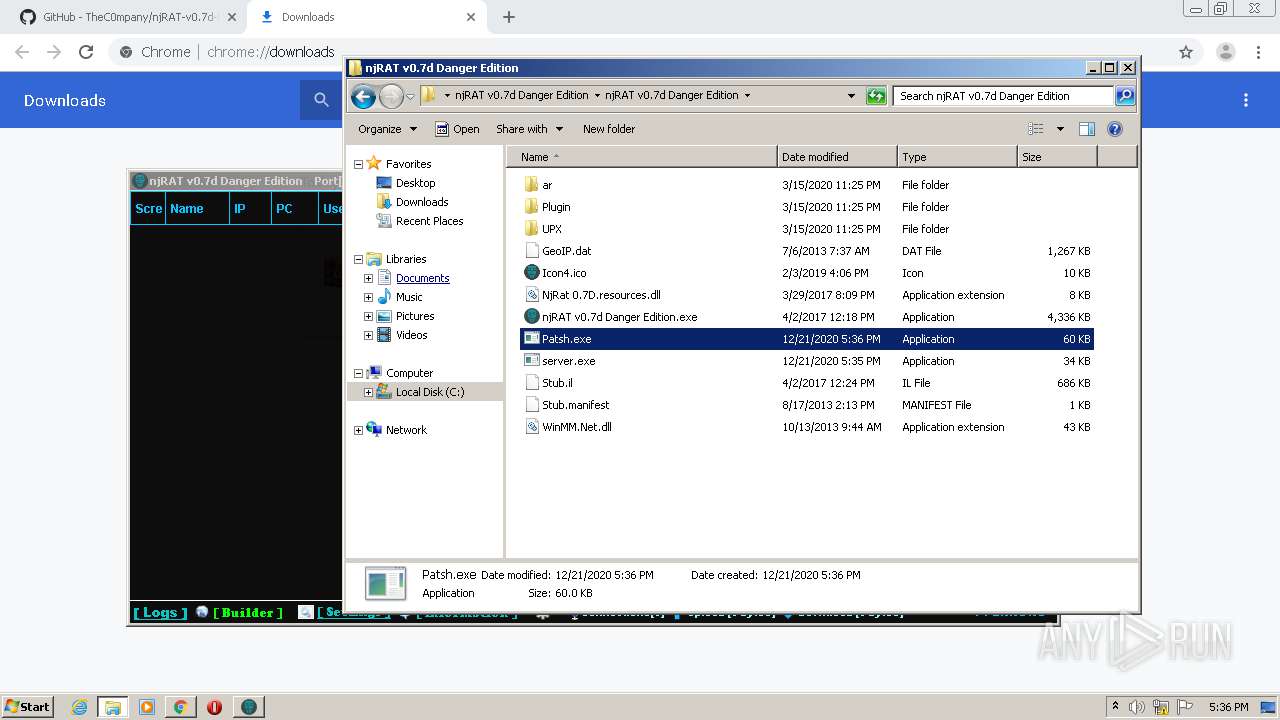Collapse the Favorites tree group

tap(358, 164)
